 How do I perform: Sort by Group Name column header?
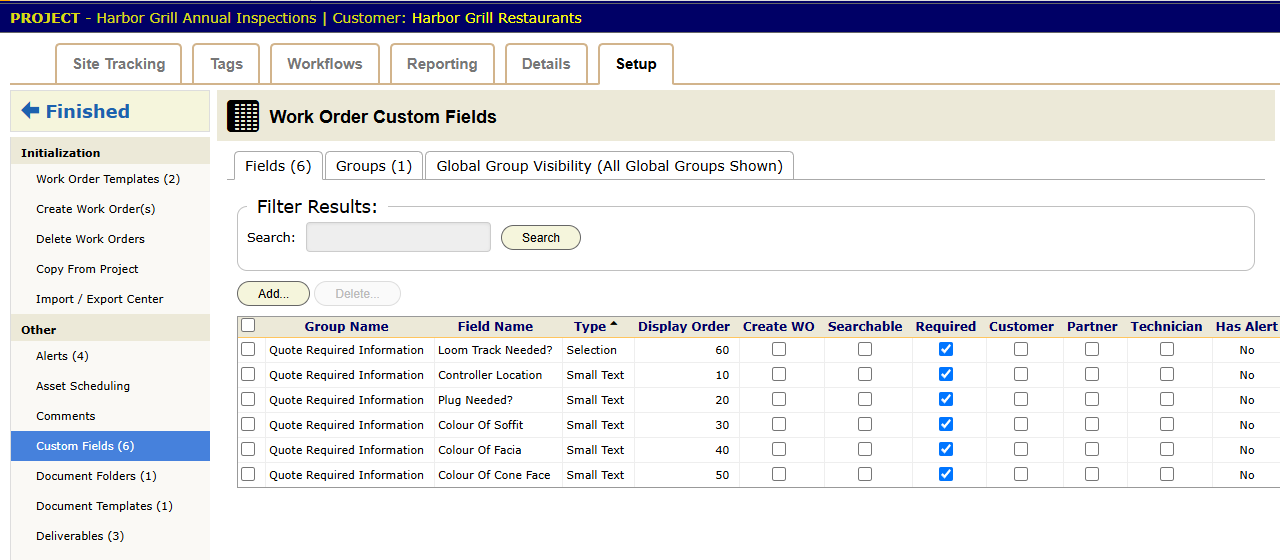(x=347, y=326)
